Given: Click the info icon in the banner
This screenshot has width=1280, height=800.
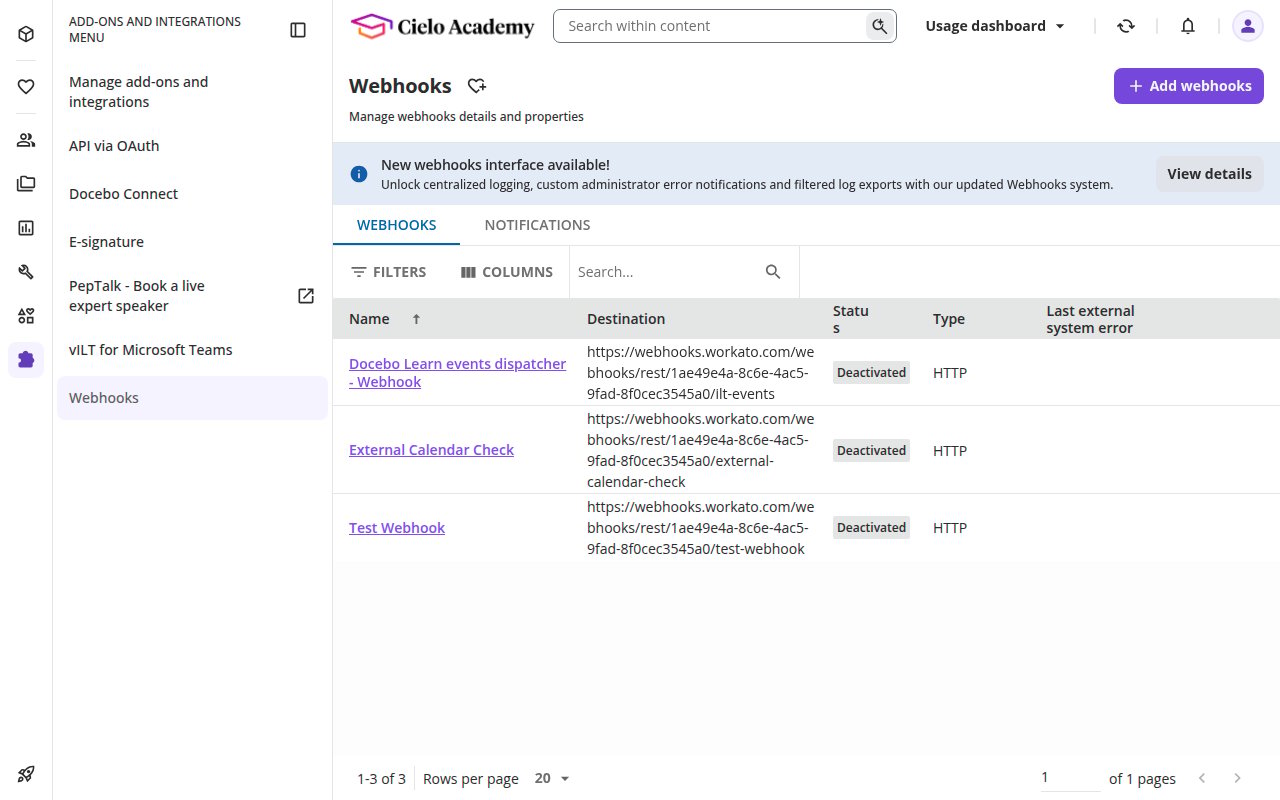Looking at the screenshot, I should coord(359,174).
